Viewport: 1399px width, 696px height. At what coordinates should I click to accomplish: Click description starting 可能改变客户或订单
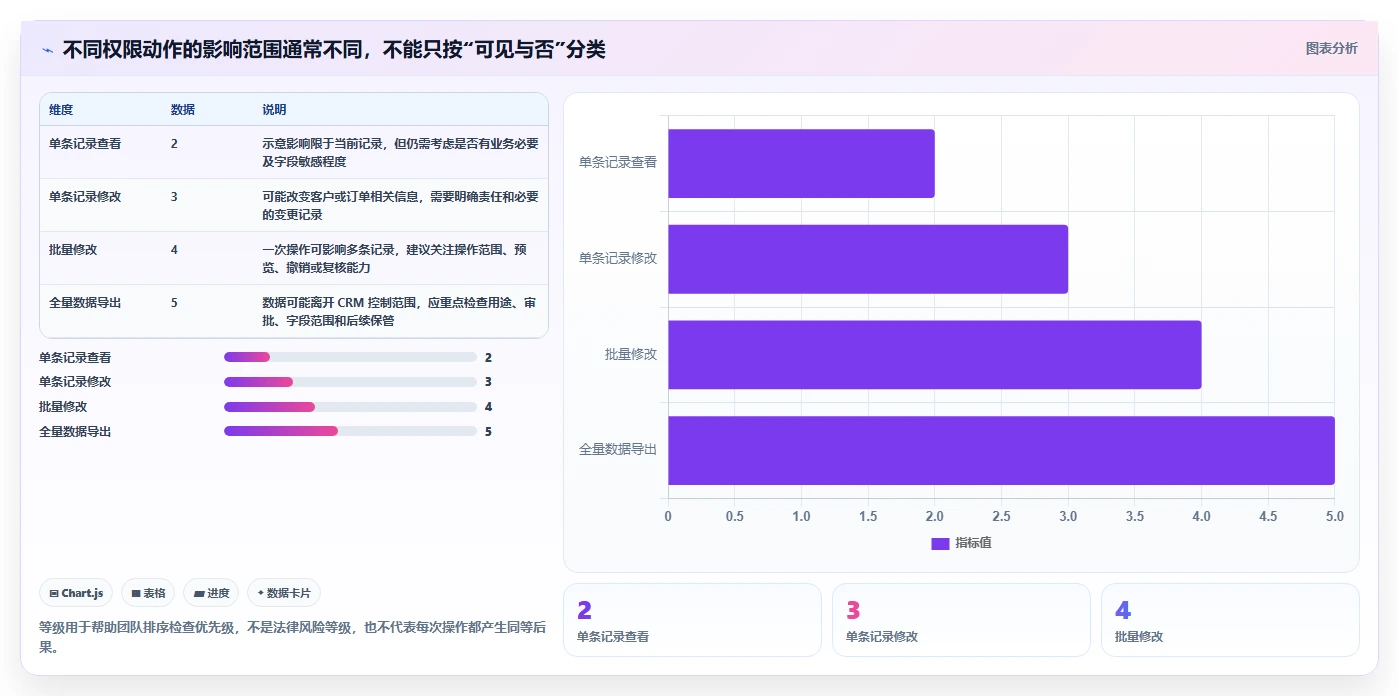[x=400, y=205]
